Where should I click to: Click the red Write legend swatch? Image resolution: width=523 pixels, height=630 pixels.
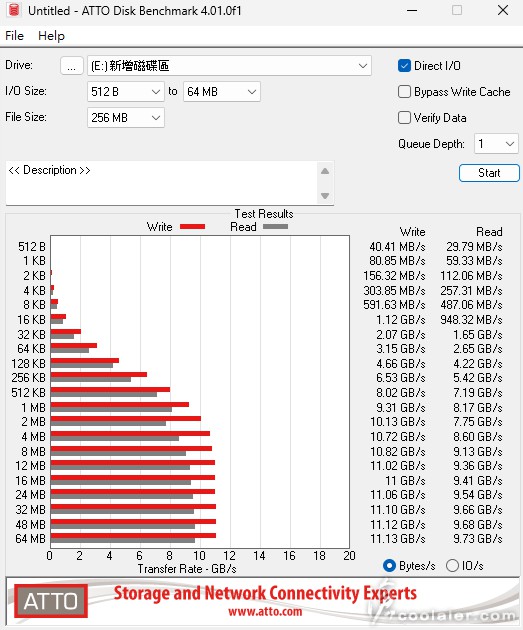coord(192,227)
